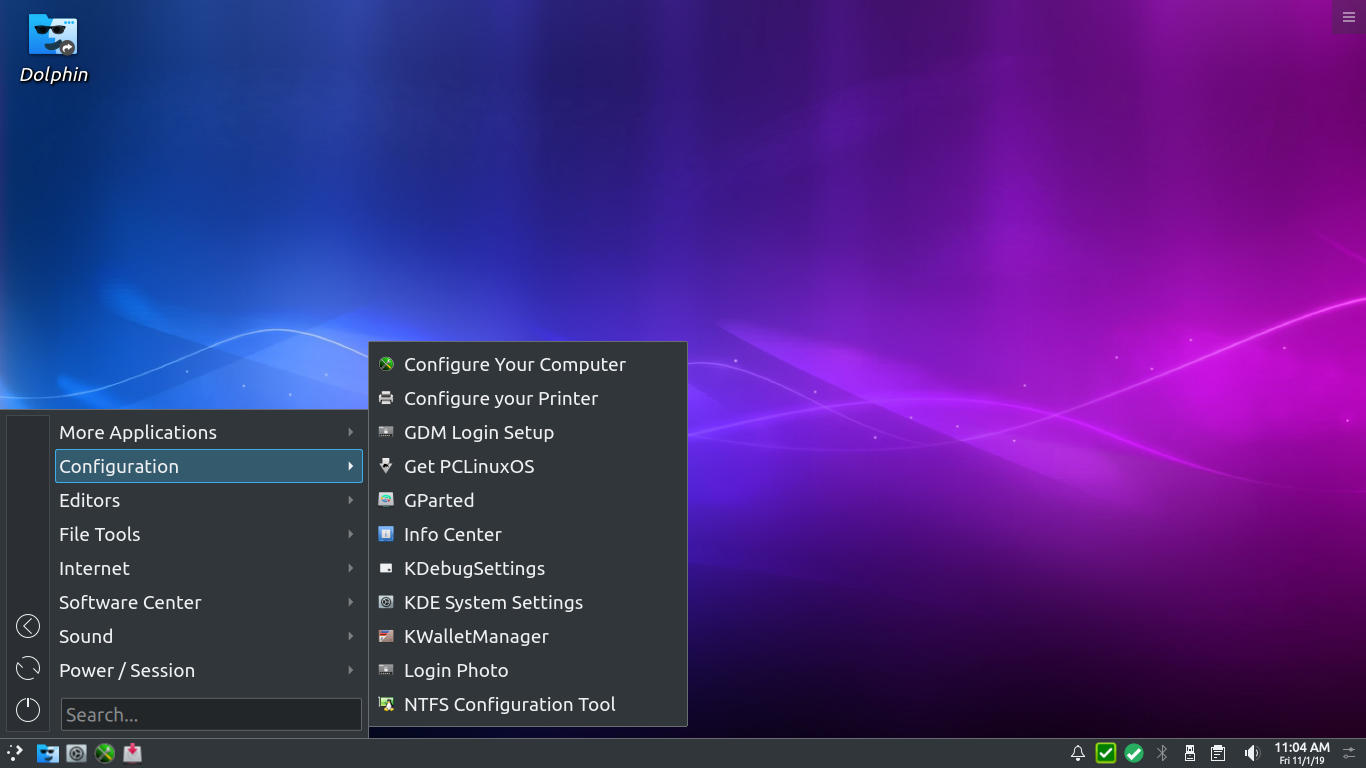Open the removable USB devices tray icon

click(x=1190, y=753)
